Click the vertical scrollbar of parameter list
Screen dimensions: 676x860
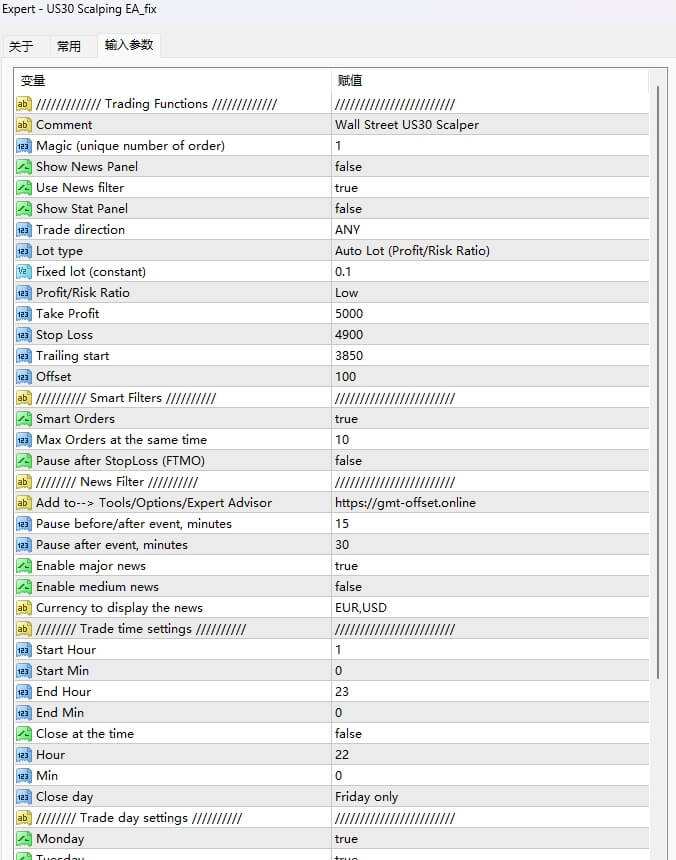tap(657, 400)
